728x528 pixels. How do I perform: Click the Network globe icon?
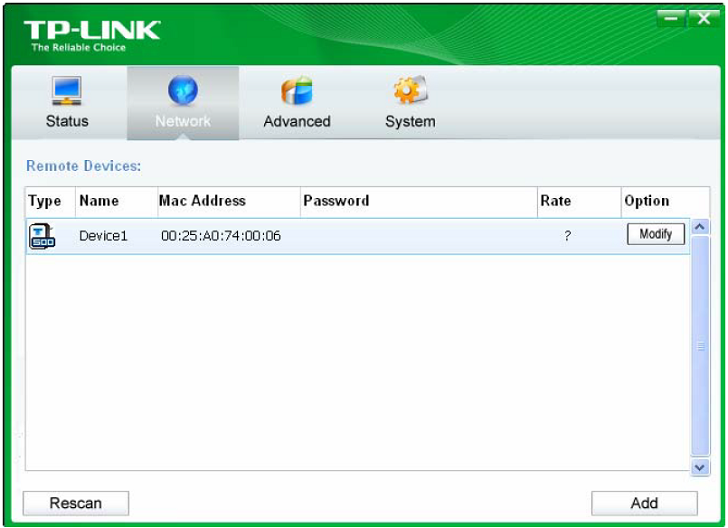pyautogui.click(x=183, y=91)
